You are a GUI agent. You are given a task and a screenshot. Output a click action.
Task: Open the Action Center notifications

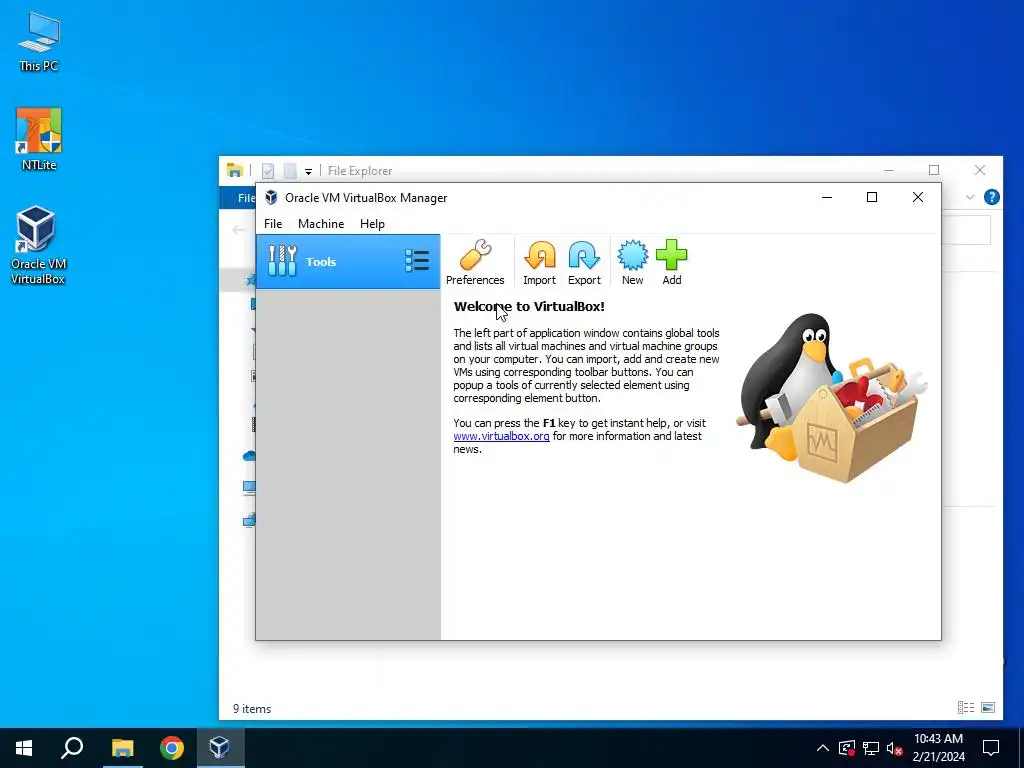coord(991,748)
